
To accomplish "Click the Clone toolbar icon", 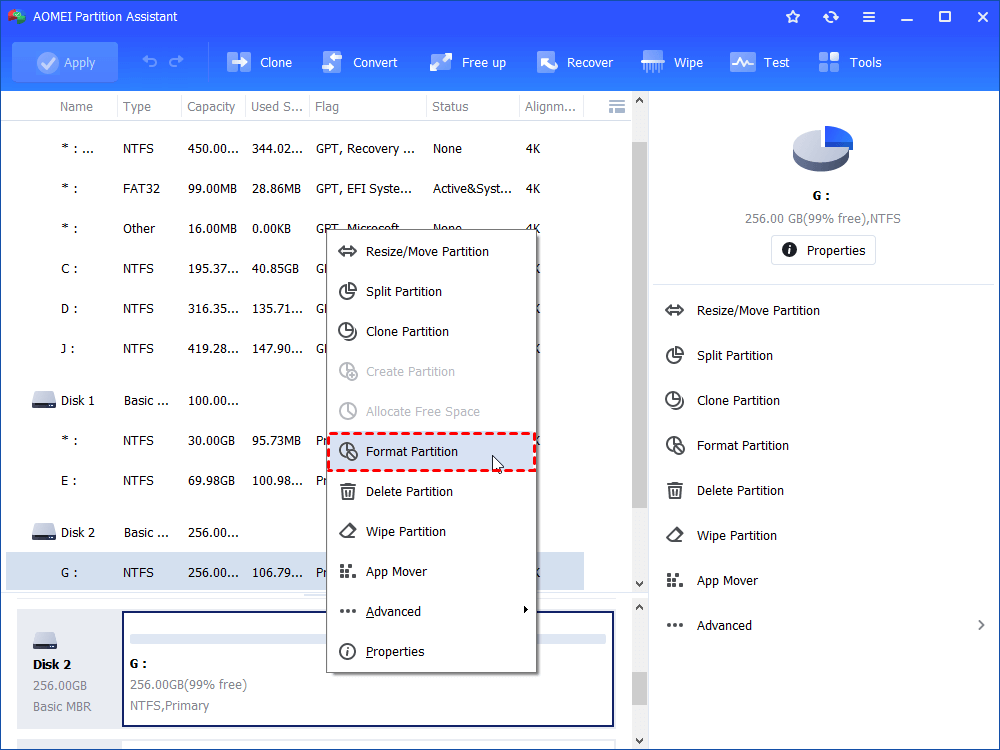I will point(239,62).
